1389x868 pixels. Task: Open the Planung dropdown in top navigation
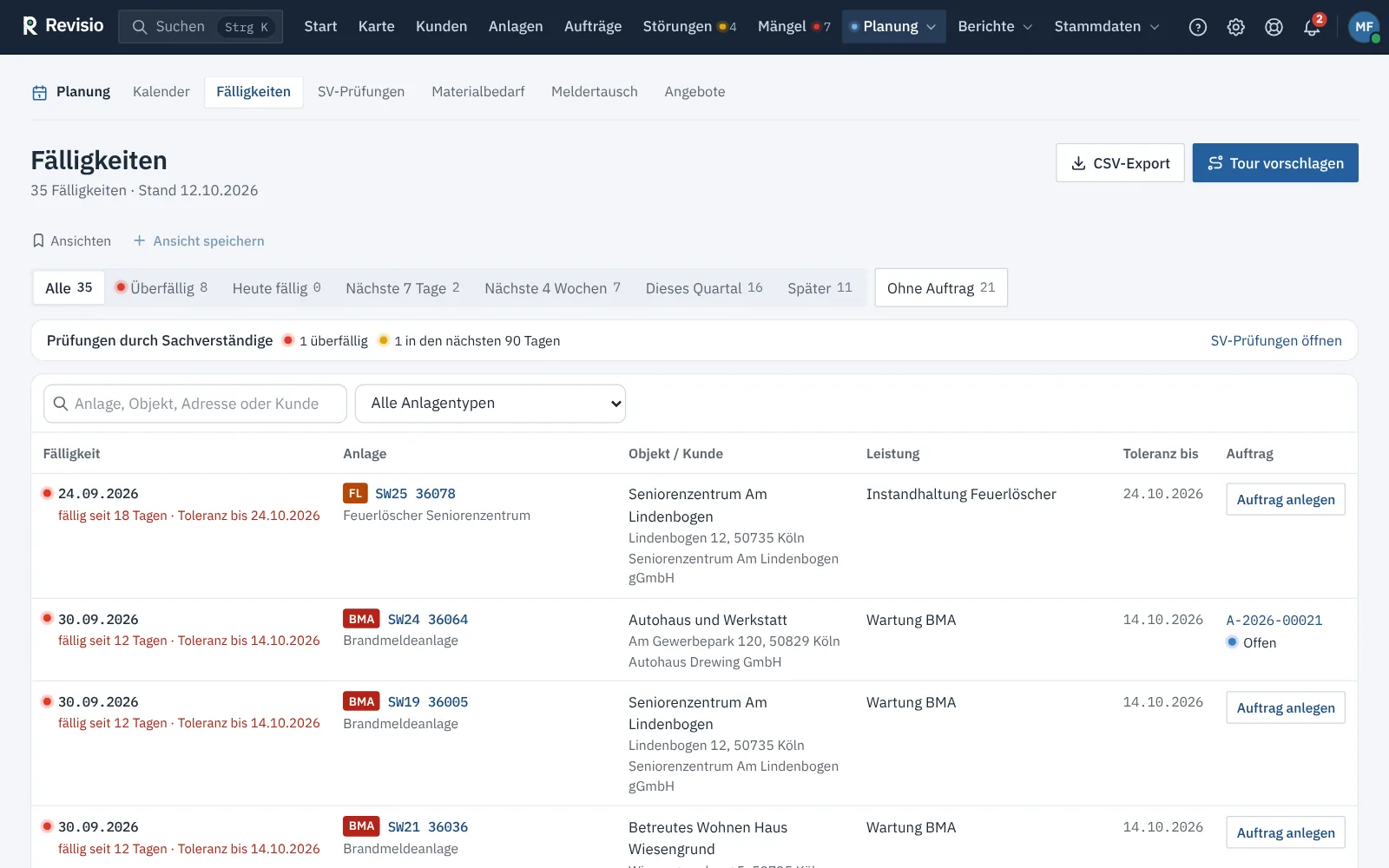tap(893, 27)
